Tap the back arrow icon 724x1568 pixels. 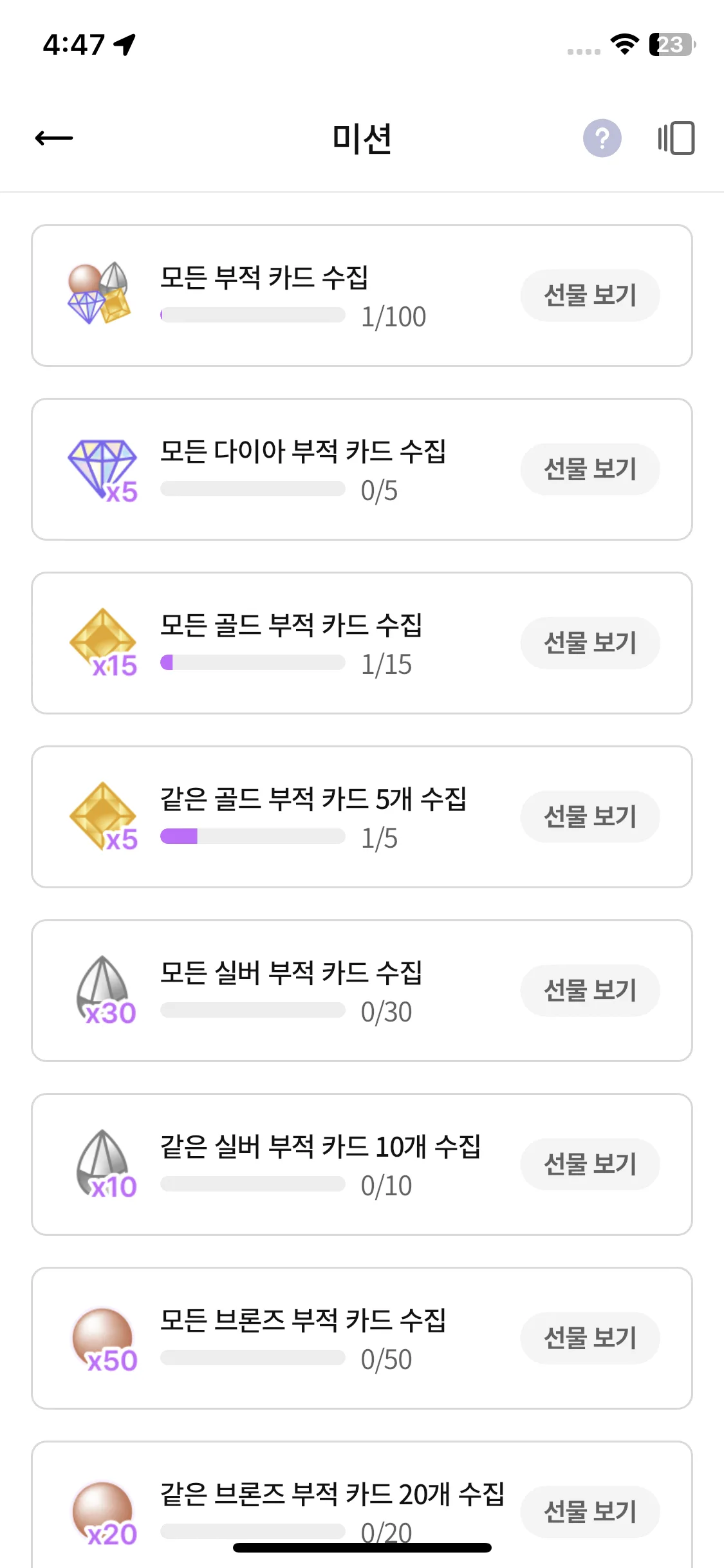54,138
